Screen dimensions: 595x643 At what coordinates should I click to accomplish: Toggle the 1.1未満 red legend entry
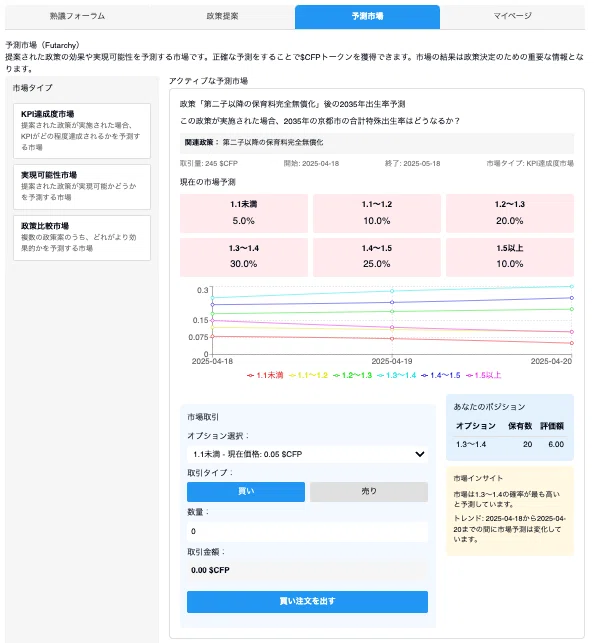(x=265, y=375)
